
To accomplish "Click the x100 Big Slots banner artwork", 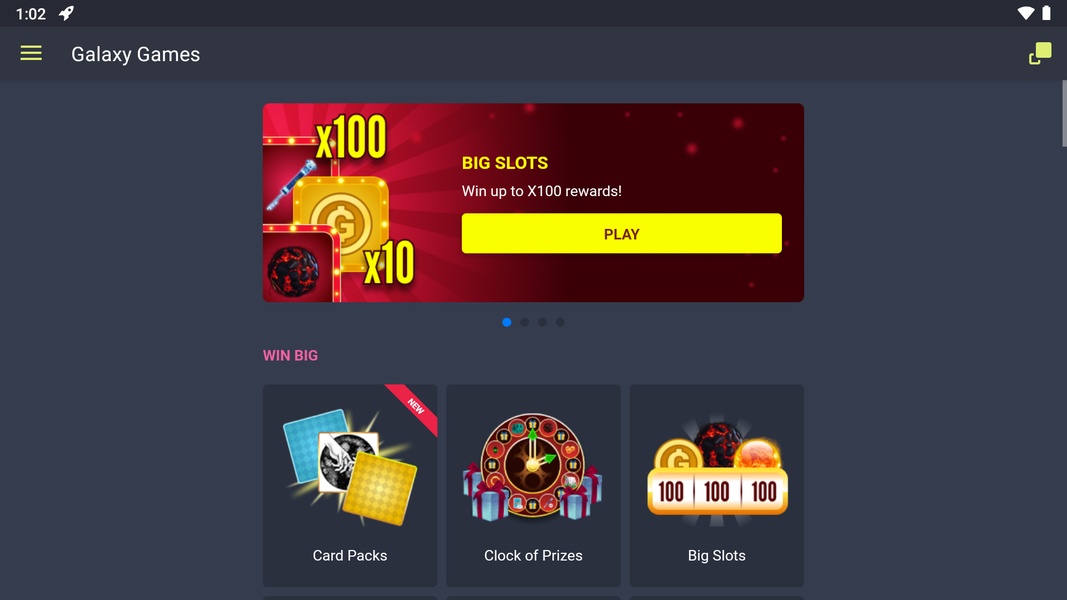I will pyautogui.click(x=340, y=203).
